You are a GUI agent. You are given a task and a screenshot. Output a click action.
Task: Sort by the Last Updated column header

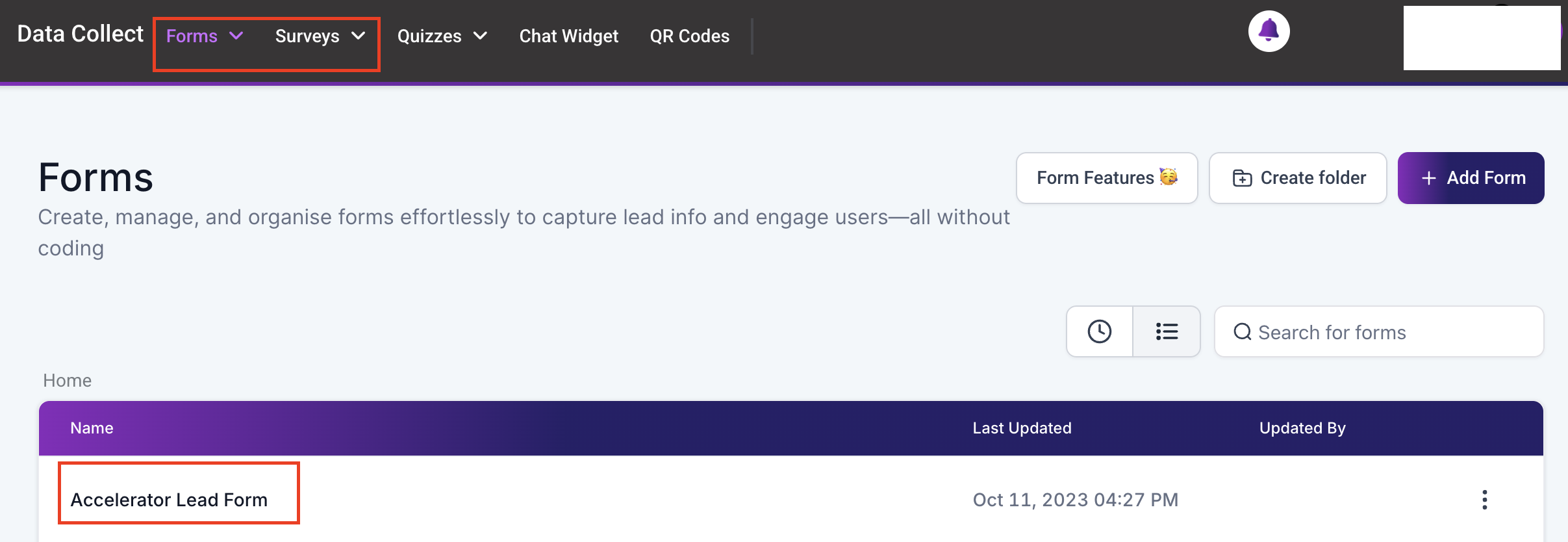tap(1022, 428)
